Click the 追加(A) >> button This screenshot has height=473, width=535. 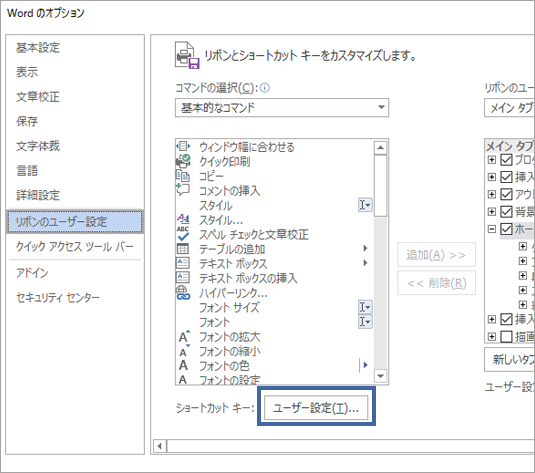coord(436,255)
